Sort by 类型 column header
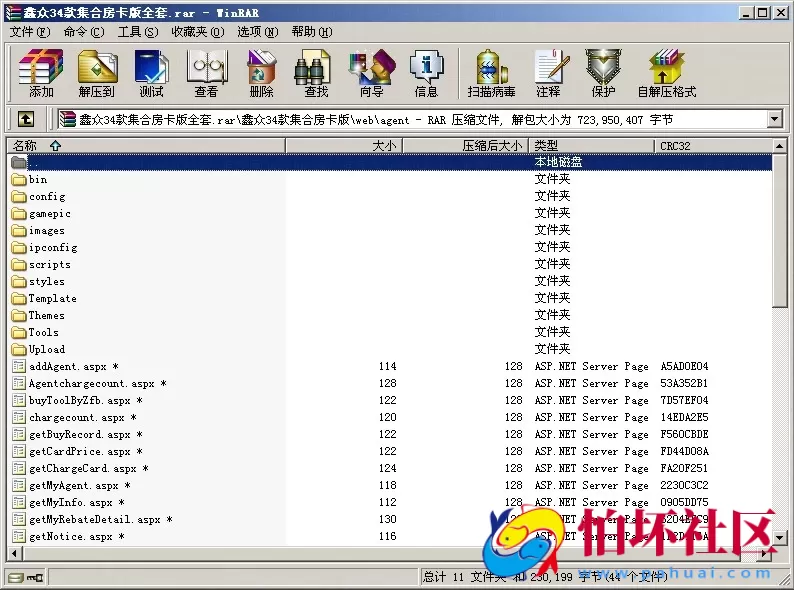 [591, 146]
